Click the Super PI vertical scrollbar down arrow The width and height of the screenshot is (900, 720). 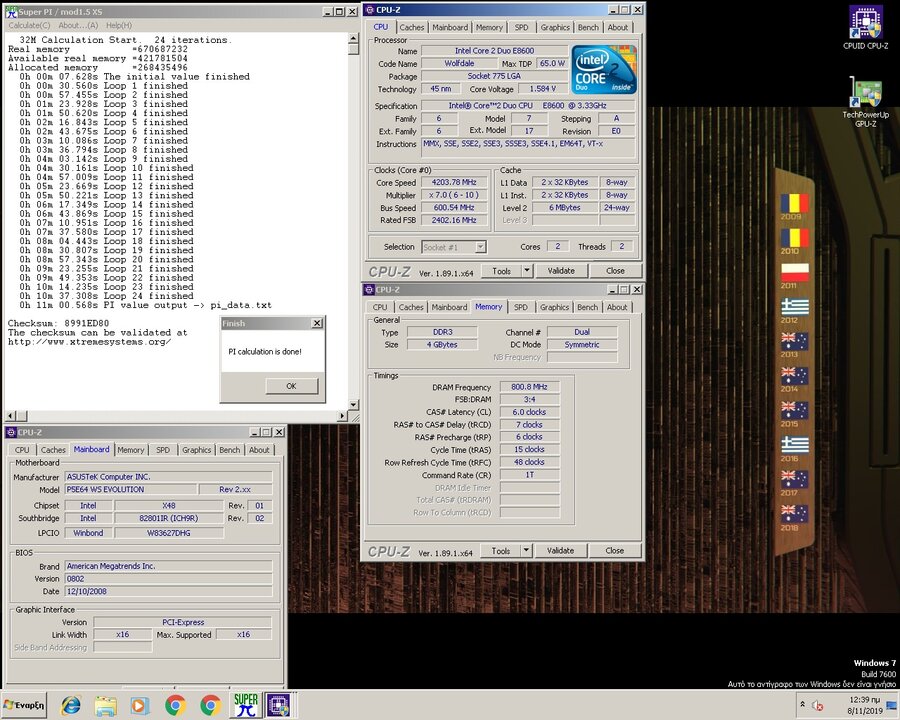pyautogui.click(x=354, y=404)
